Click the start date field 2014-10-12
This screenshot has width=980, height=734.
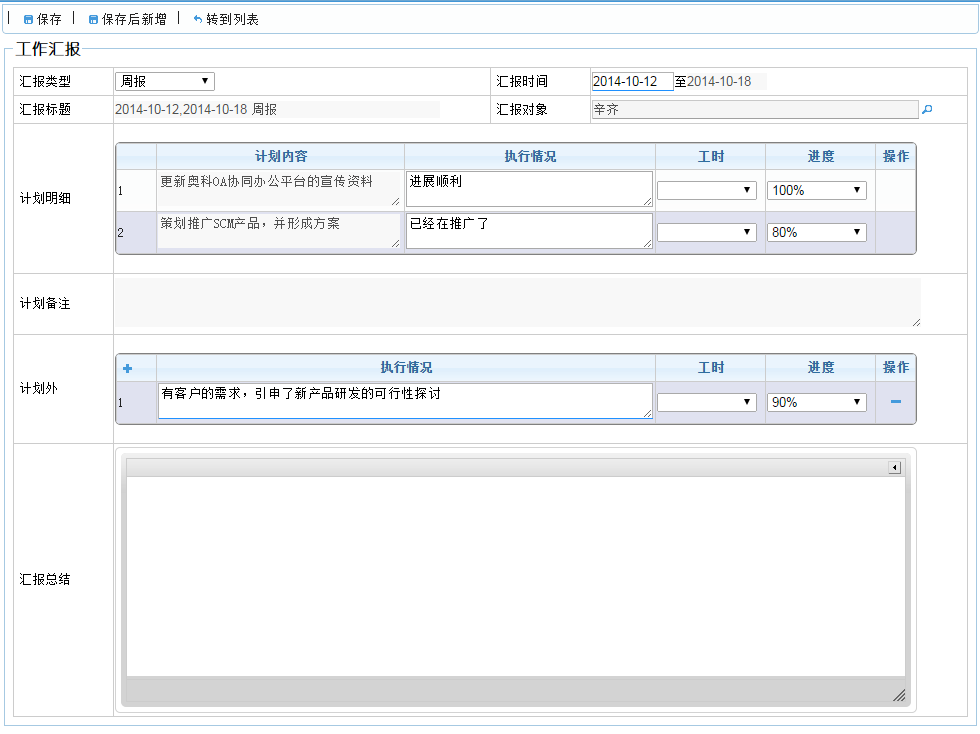coord(632,81)
